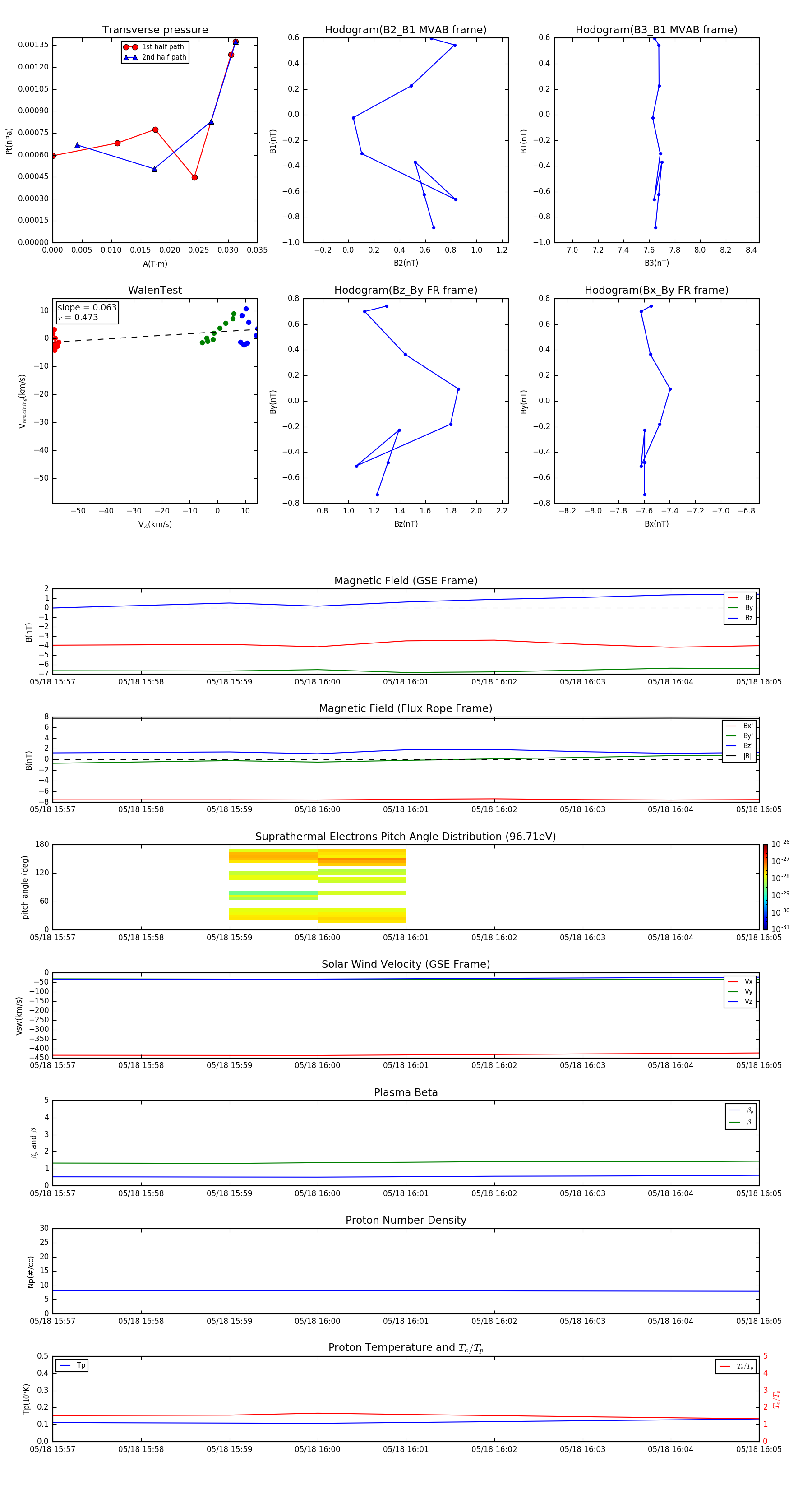The image size is (812, 1489).
Task: Click the 'Vsw(km/s)' axis label
Action: (x=19, y=1015)
